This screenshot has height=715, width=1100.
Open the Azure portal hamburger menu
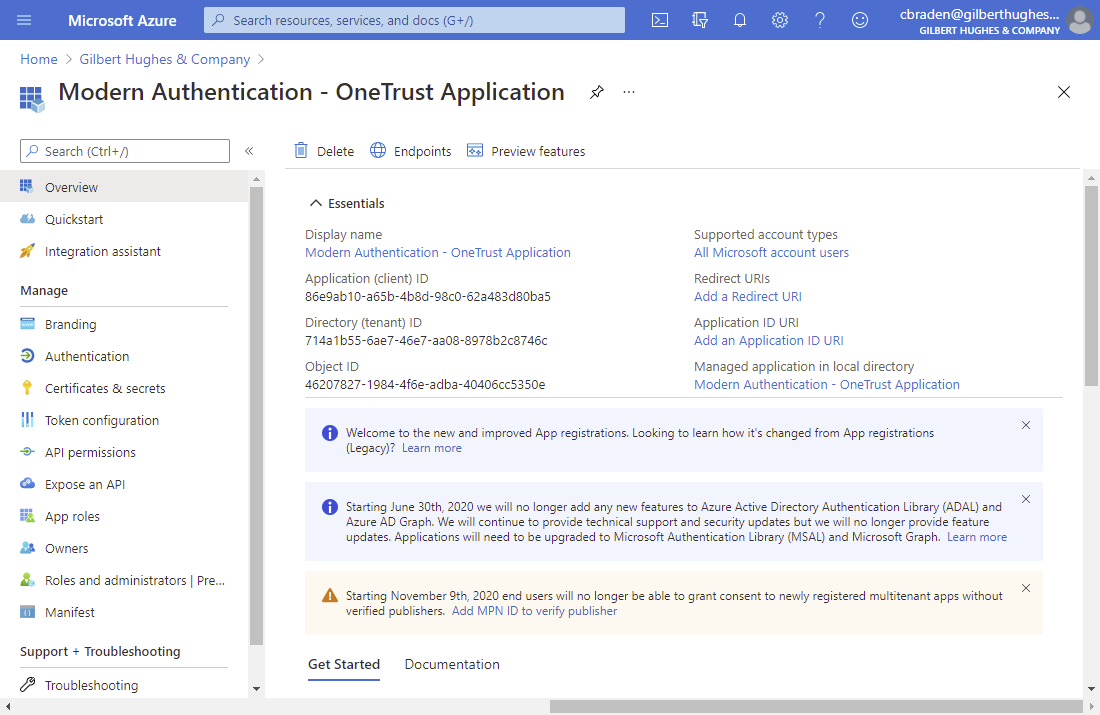[24, 20]
